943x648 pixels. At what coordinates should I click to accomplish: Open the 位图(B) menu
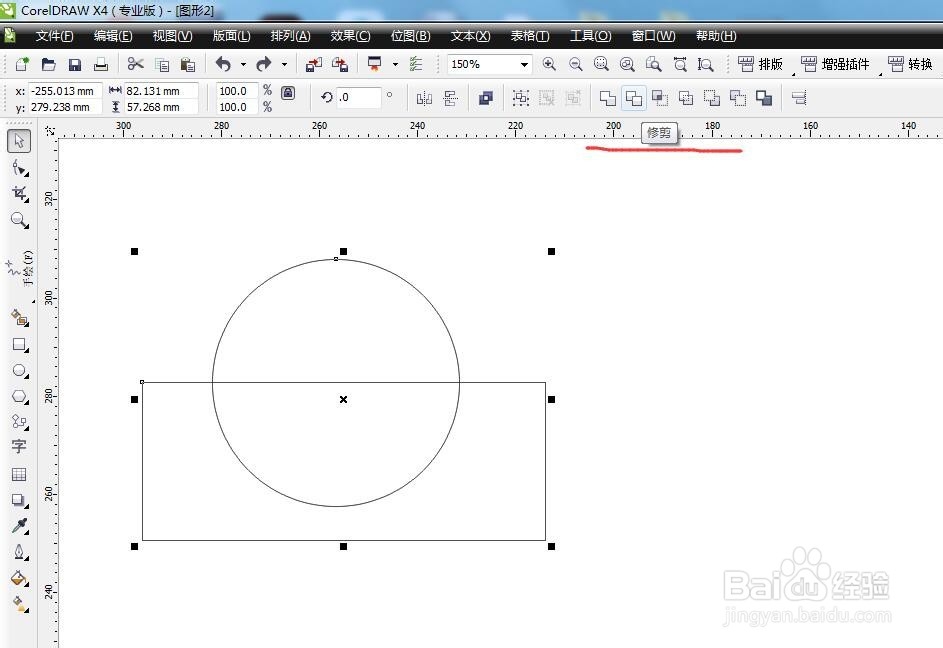click(411, 36)
